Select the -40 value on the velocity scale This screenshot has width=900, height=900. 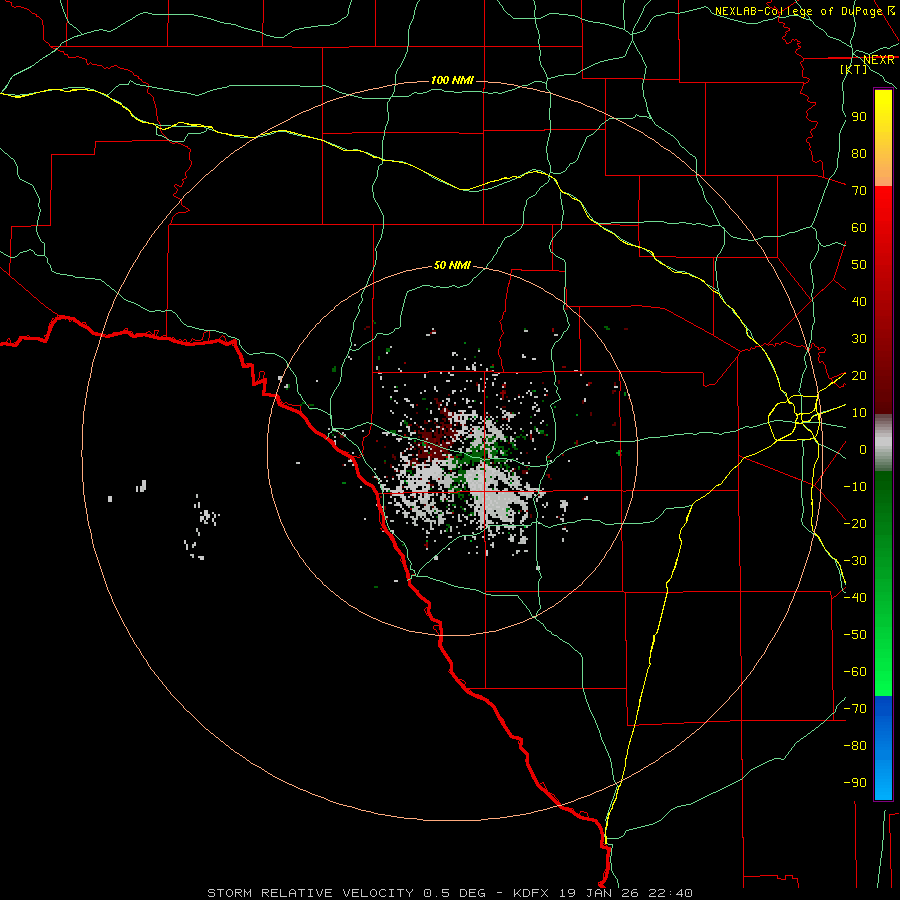(x=855, y=598)
